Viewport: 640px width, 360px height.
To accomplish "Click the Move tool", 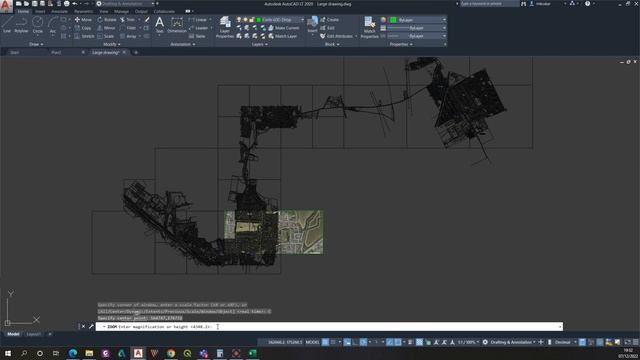I will point(83,20).
